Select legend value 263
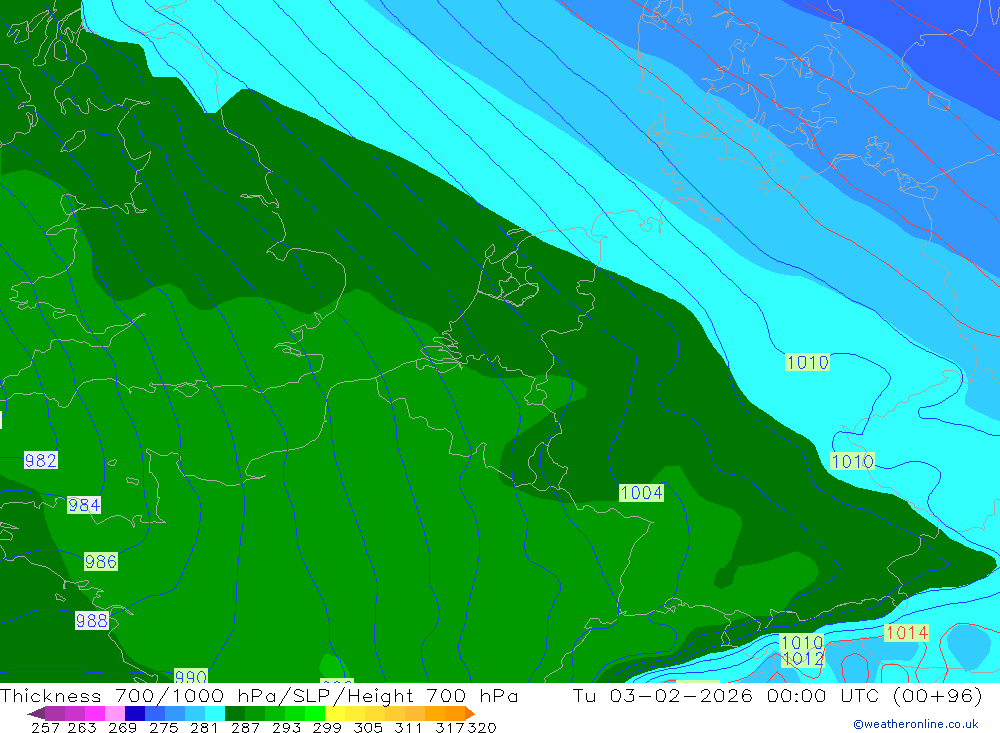This screenshot has height=733, width=1000. click(x=82, y=728)
